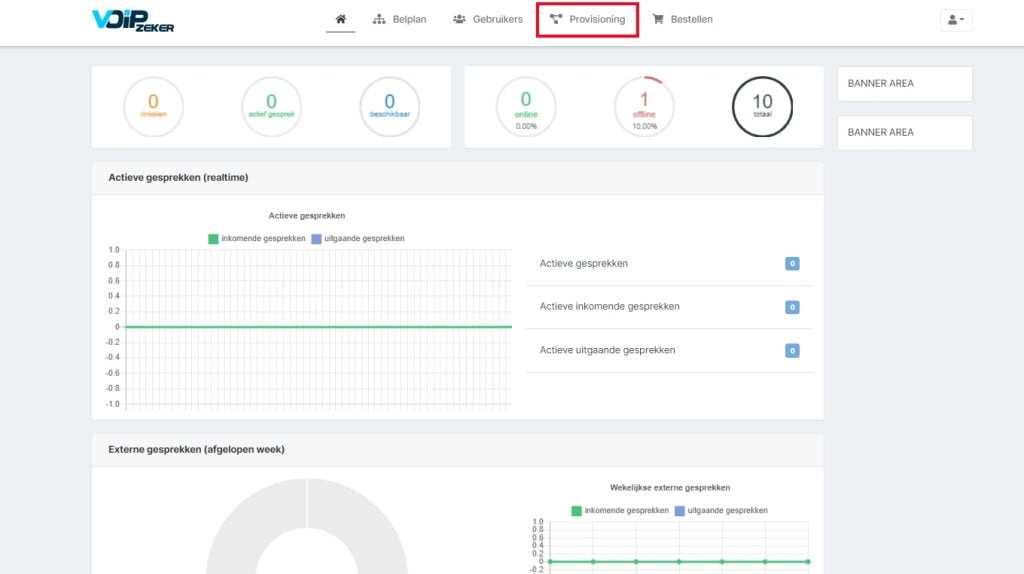Viewport: 1024px width, 574px height.
Task: Click the grey donut chart
Action: 307,526
